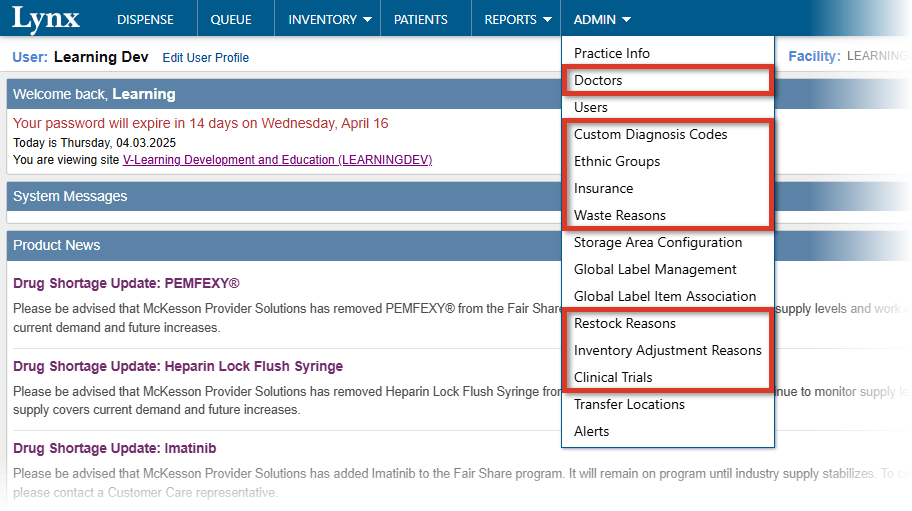The width and height of the screenshot is (912, 511).
Task: Select Practice Info from Admin menu
Action: point(612,53)
